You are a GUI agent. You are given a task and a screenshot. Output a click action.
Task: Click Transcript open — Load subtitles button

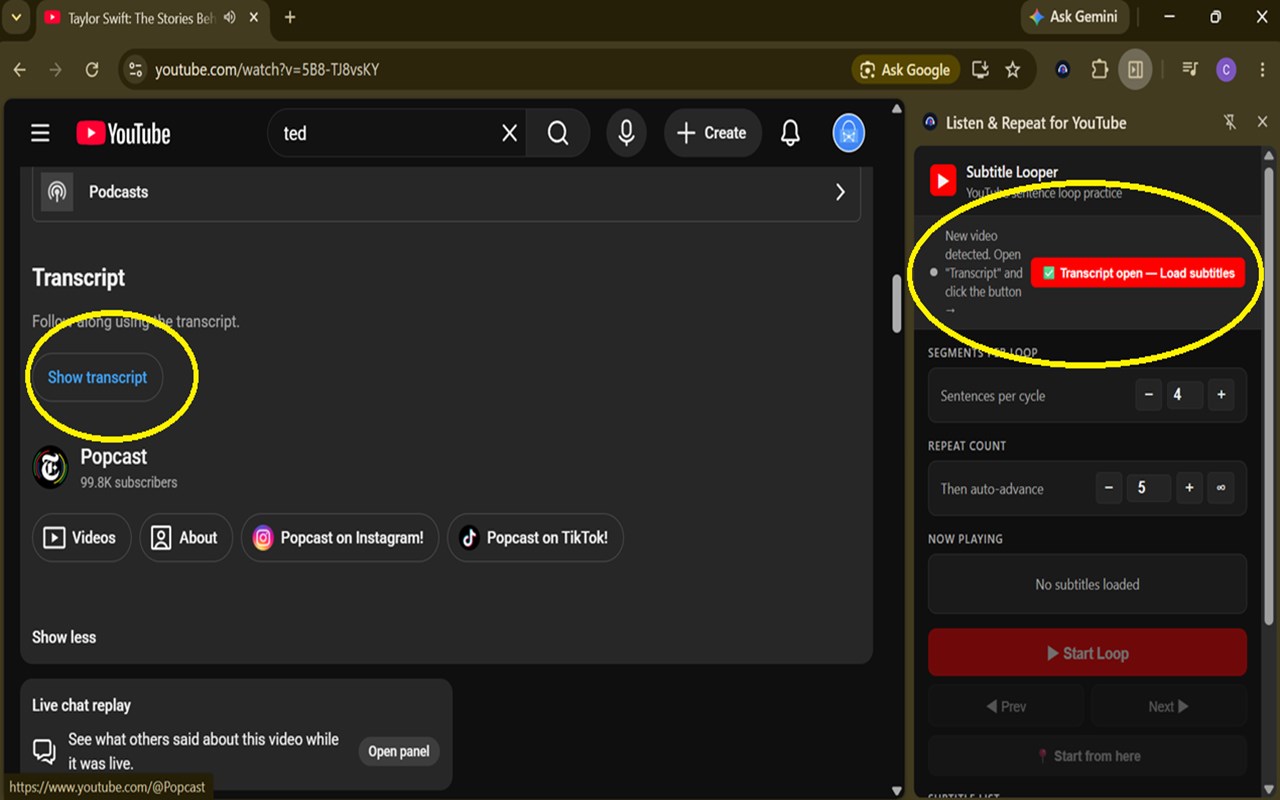point(1138,273)
